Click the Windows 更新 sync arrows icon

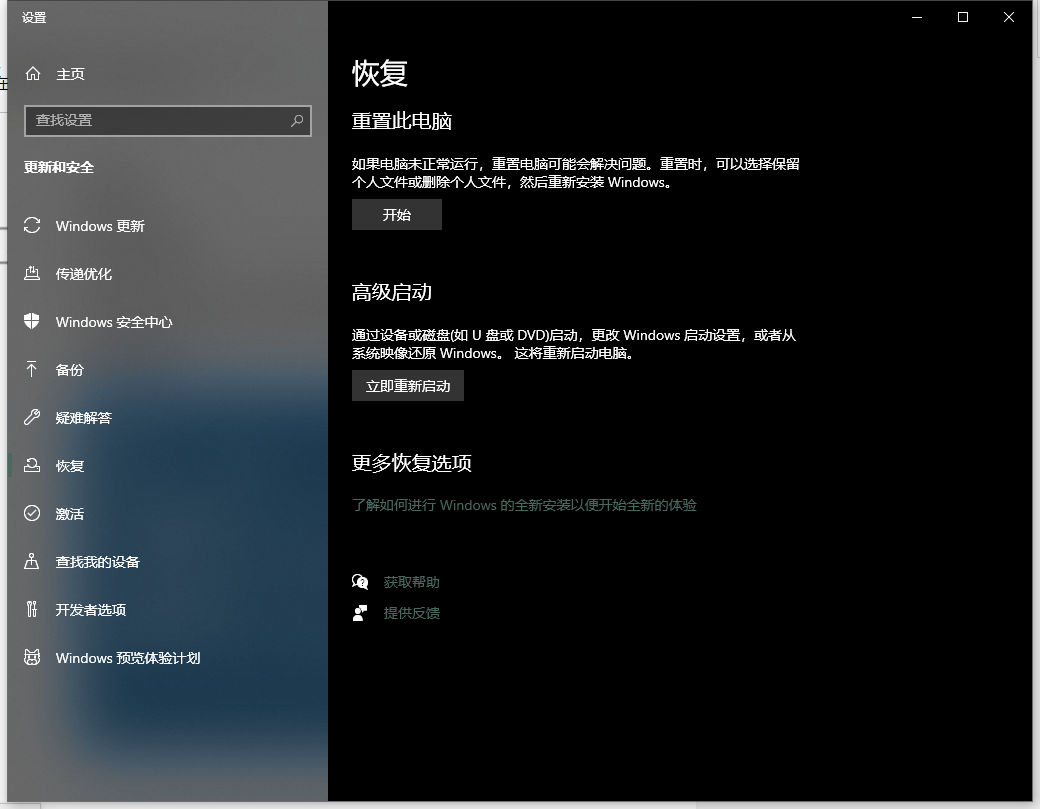32,226
